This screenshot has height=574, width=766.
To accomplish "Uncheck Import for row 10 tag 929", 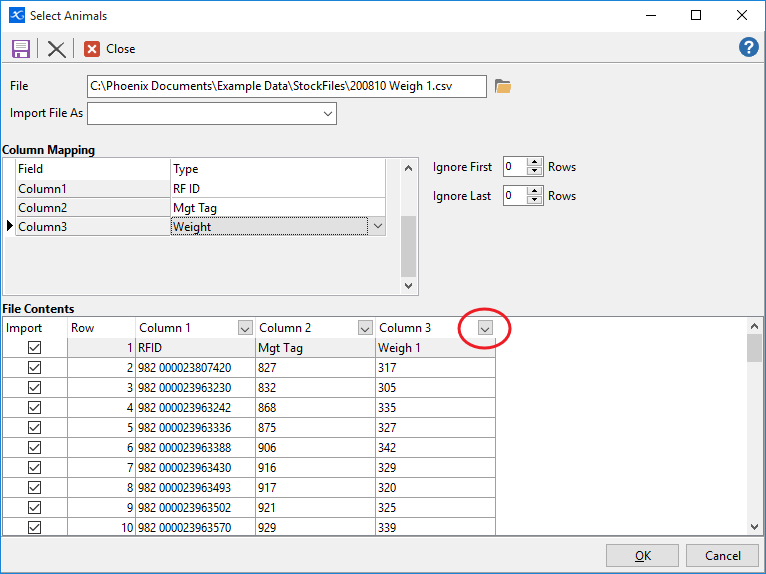I will coord(34,528).
